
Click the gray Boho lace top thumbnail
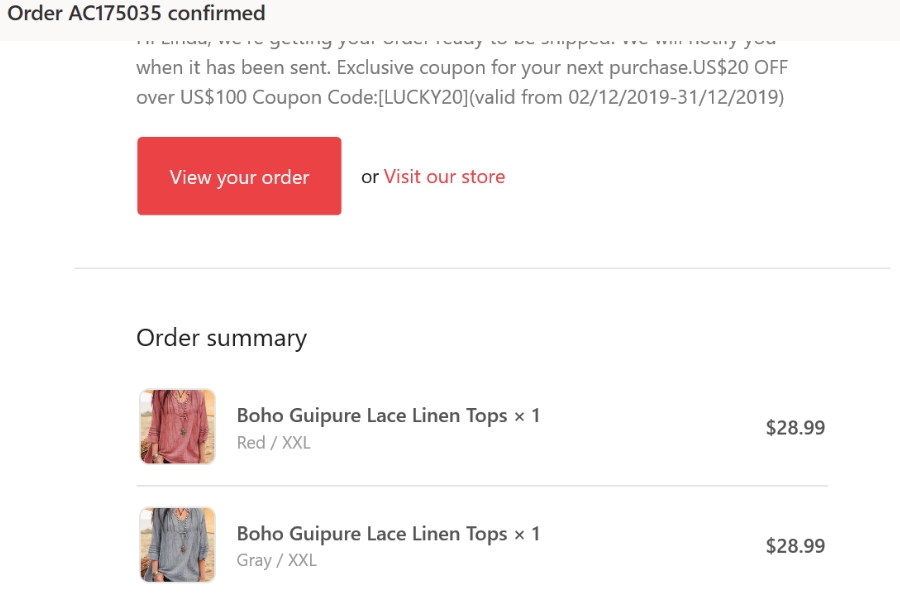pyautogui.click(x=177, y=544)
